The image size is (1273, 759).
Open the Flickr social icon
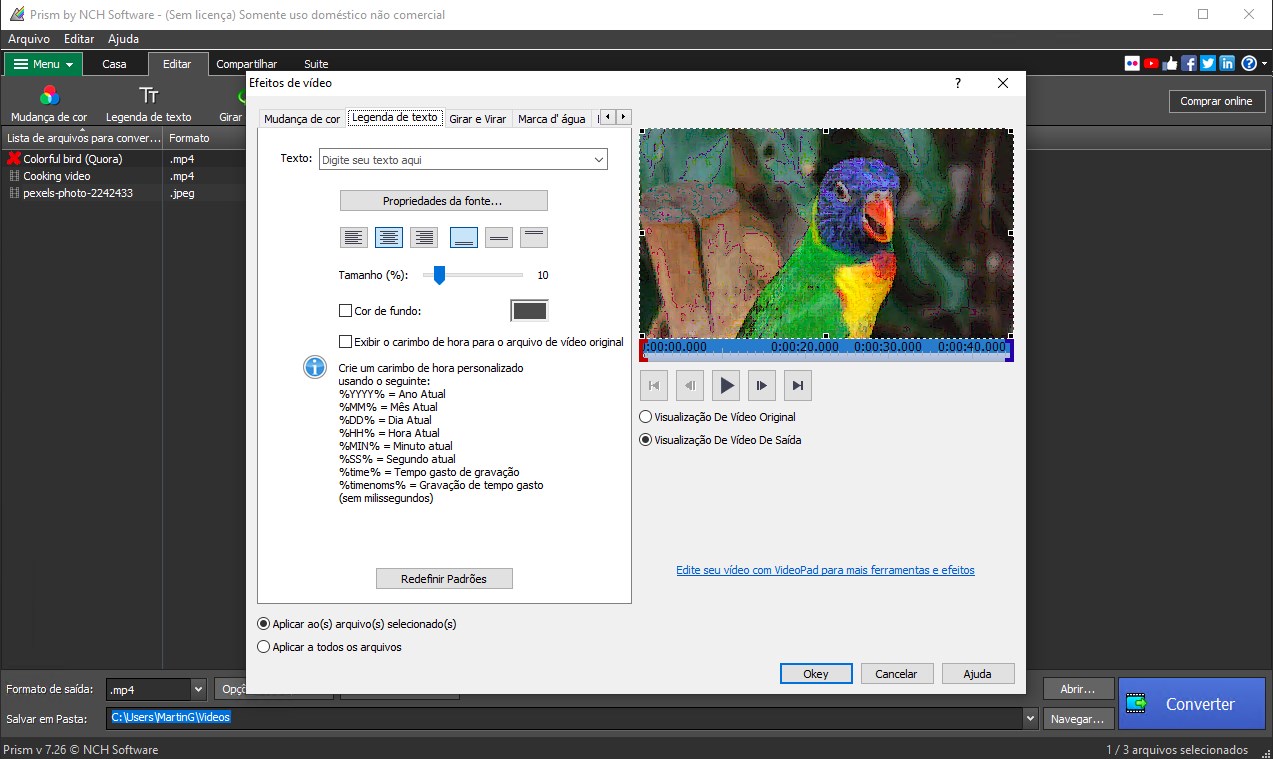[x=1132, y=63]
